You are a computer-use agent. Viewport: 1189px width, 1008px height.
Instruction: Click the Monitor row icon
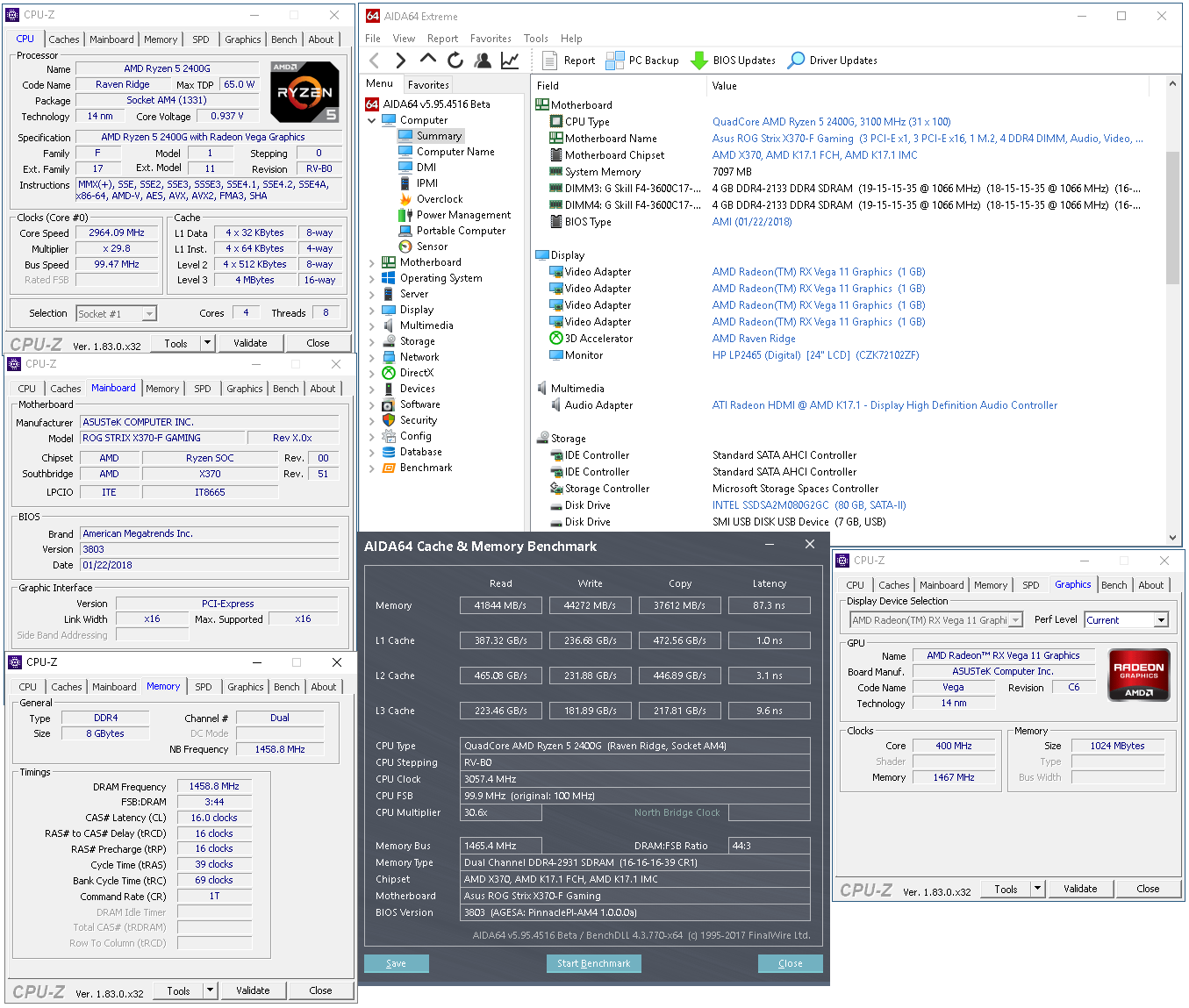pos(555,355)
